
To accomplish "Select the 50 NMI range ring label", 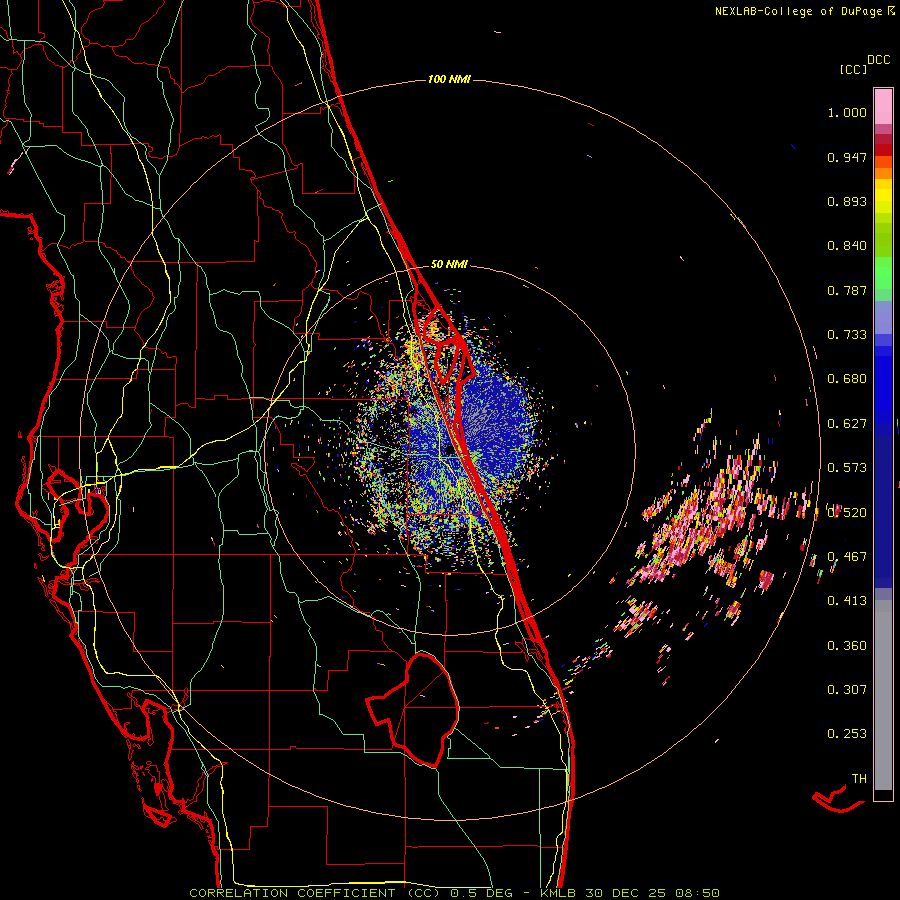I will click(449, 264).
